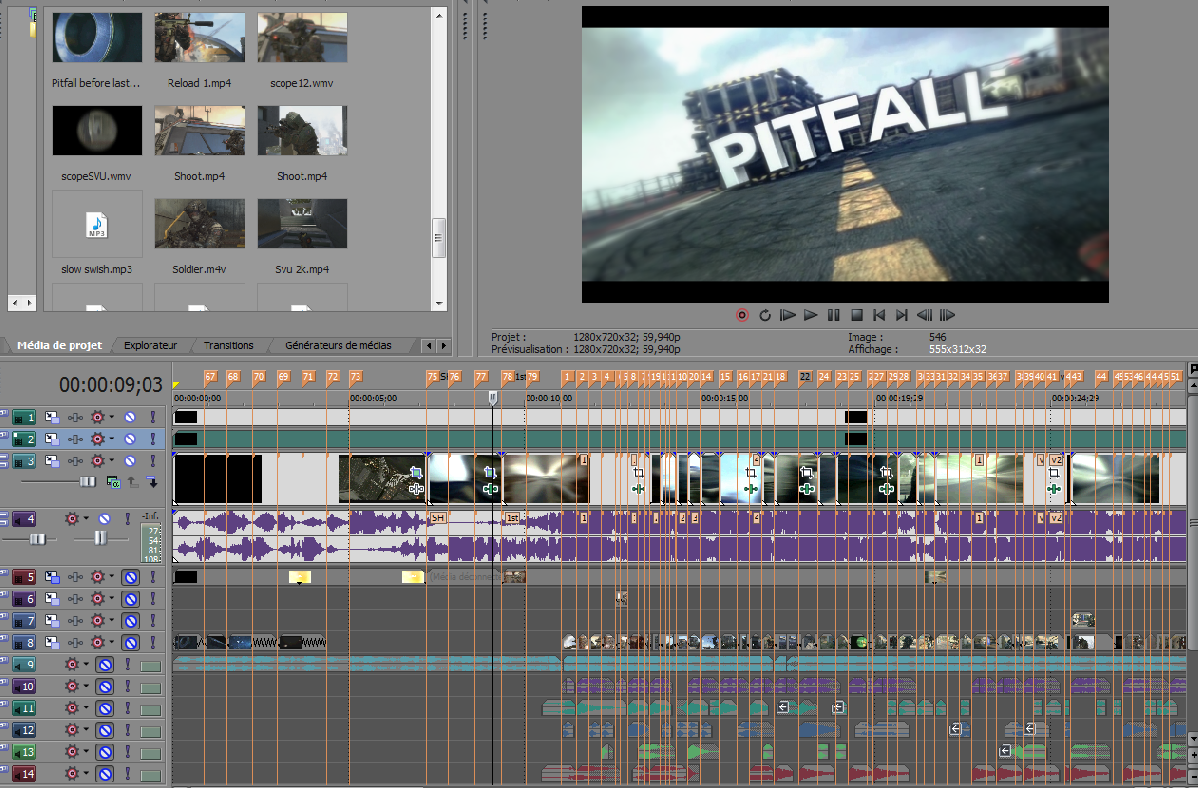Unmute audio track 9

pyautogui.click(x=105, y=665)
